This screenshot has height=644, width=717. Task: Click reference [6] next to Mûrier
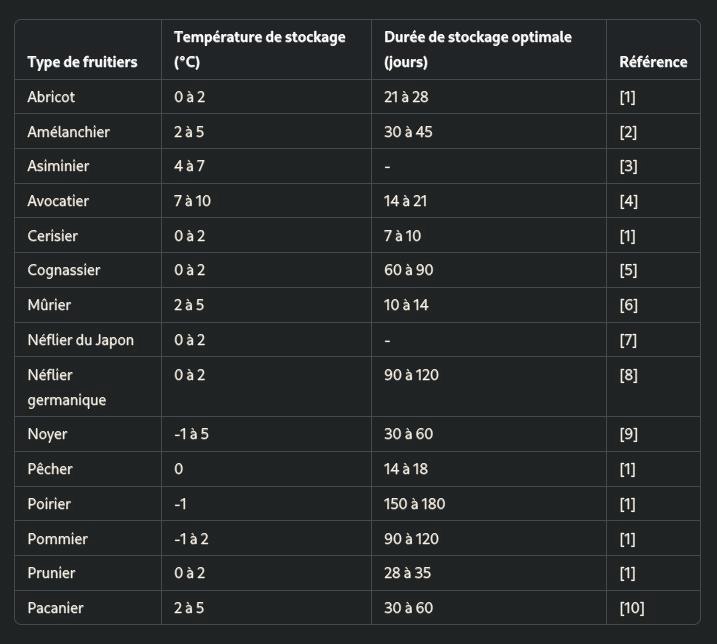[x=627, y=305]
